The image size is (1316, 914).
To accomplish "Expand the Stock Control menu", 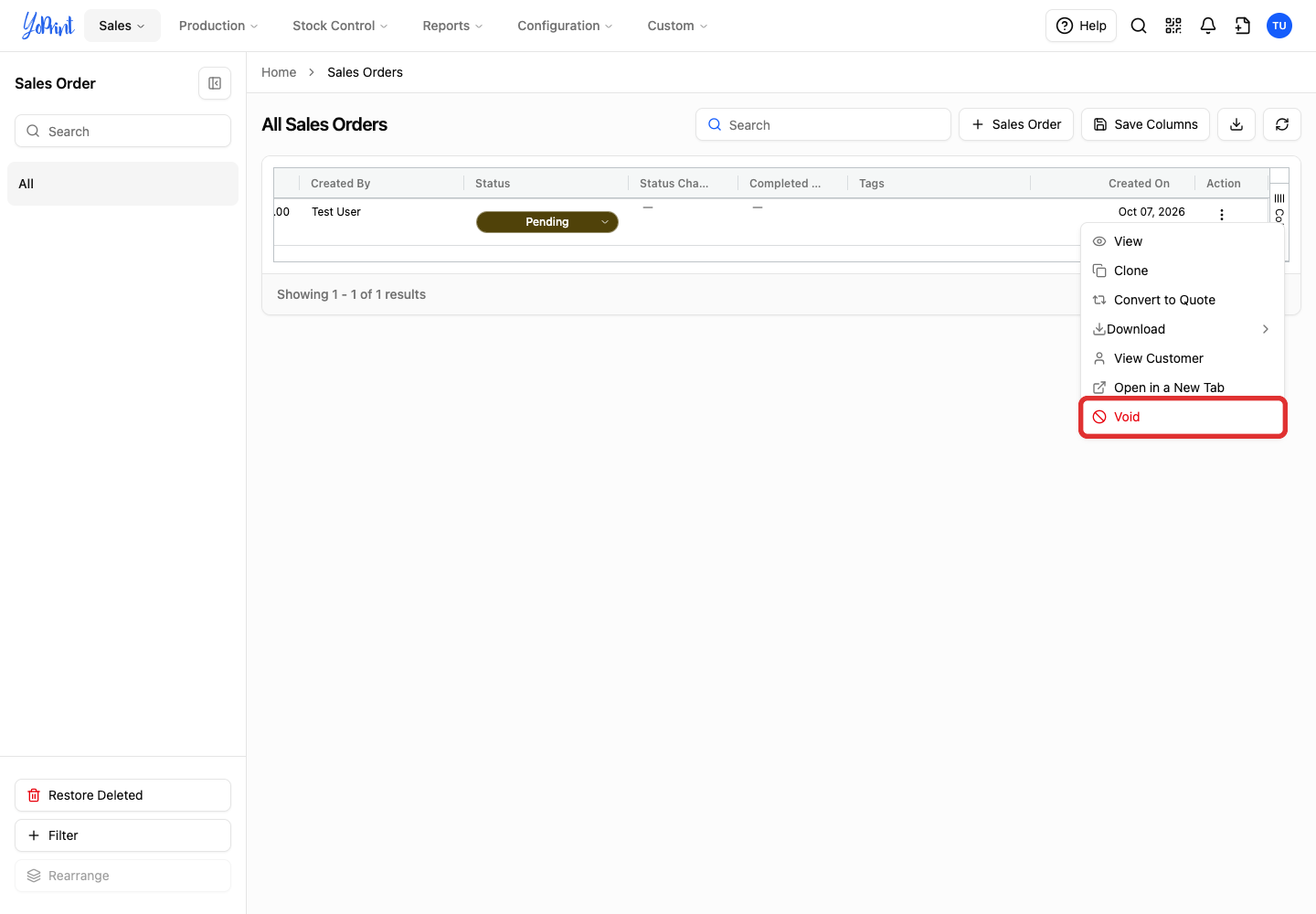I will coord(340,26).
